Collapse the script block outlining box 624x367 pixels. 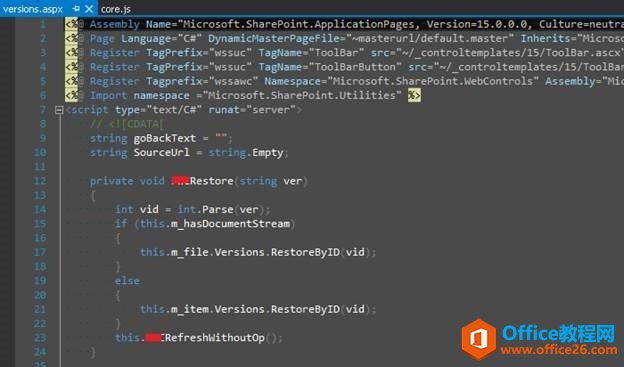pyautogui.click(x=58, y=110)
